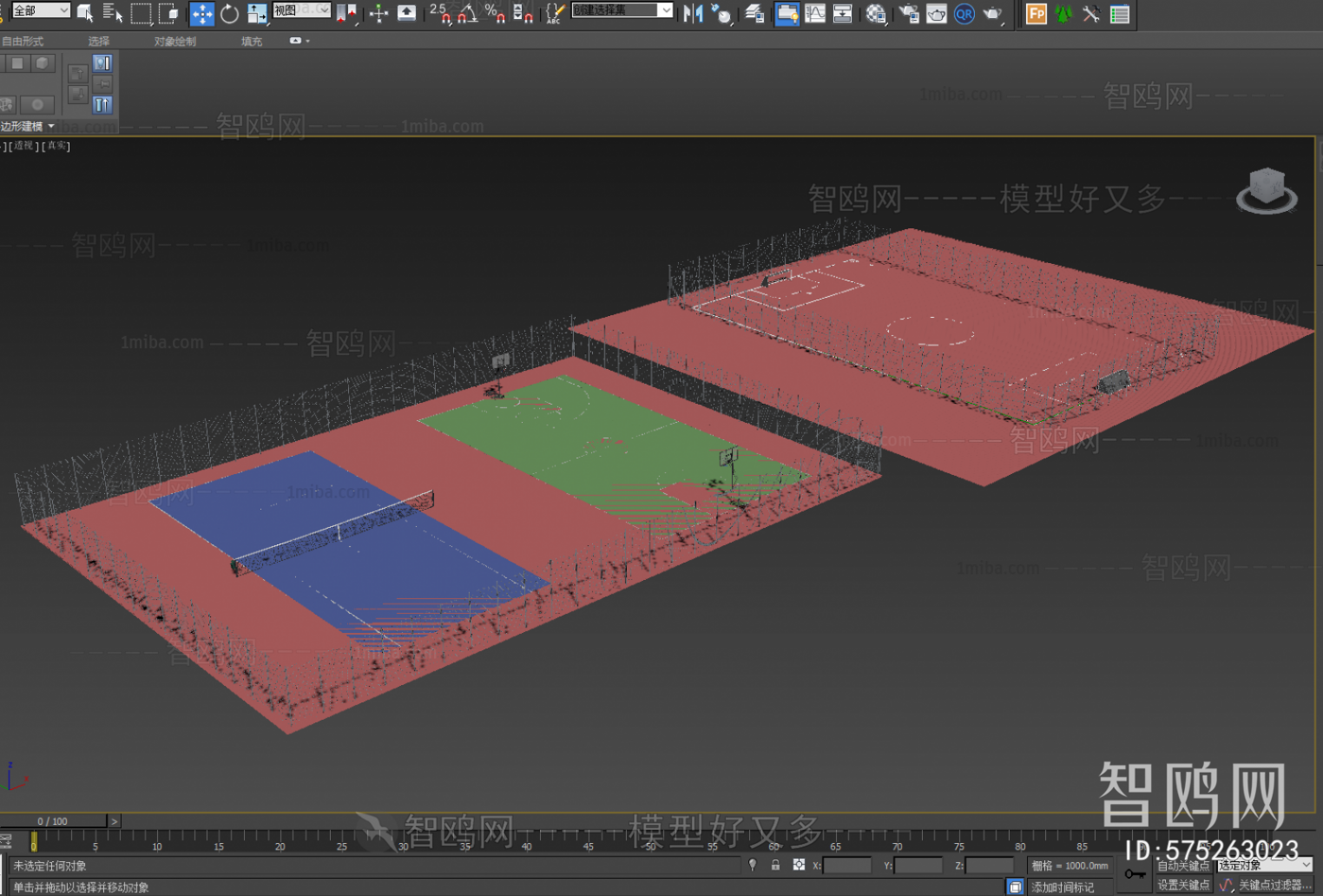Image resolution: width=1323 pixels, height=896 pixels.
Task: Click time slider 0 / 100 handle
Action: click(x=53, y=820)
